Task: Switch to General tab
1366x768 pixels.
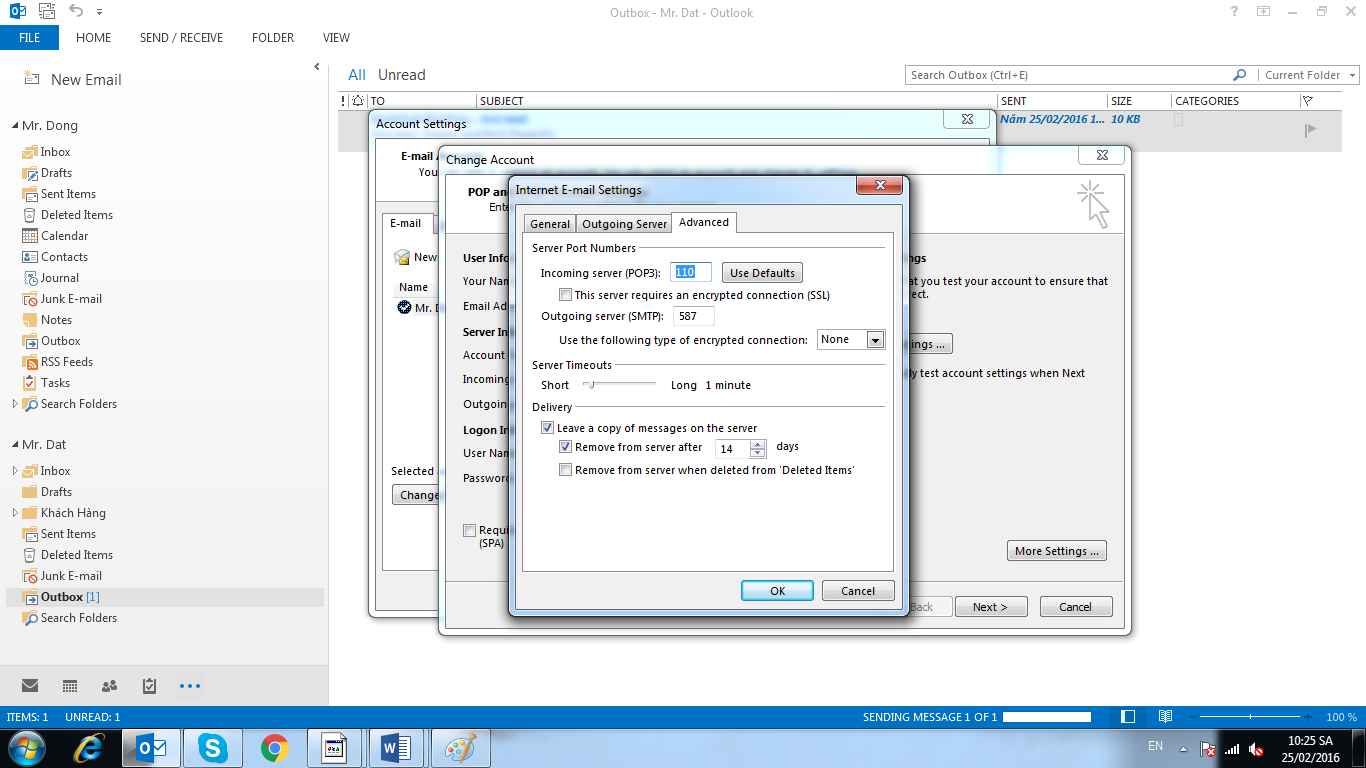Action: pyautogui.click(x=550, y=224)
